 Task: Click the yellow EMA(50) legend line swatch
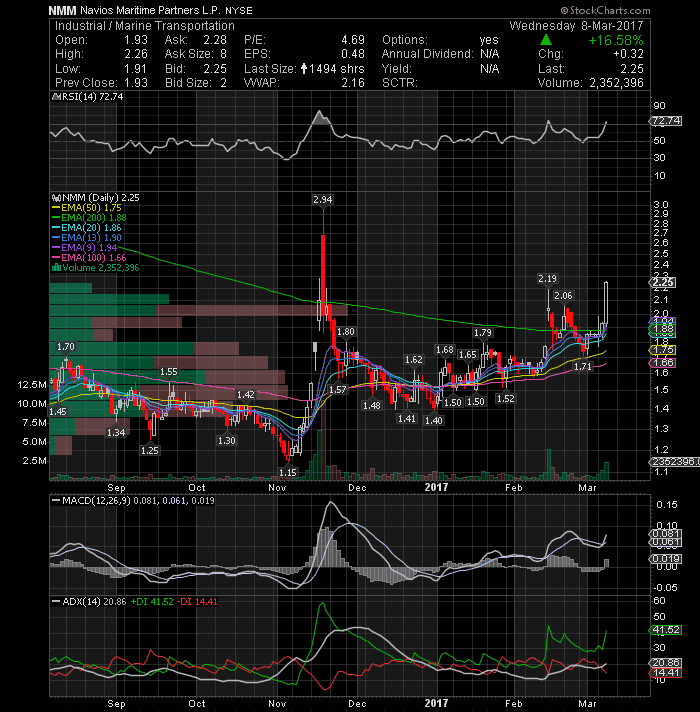point(56,208)
